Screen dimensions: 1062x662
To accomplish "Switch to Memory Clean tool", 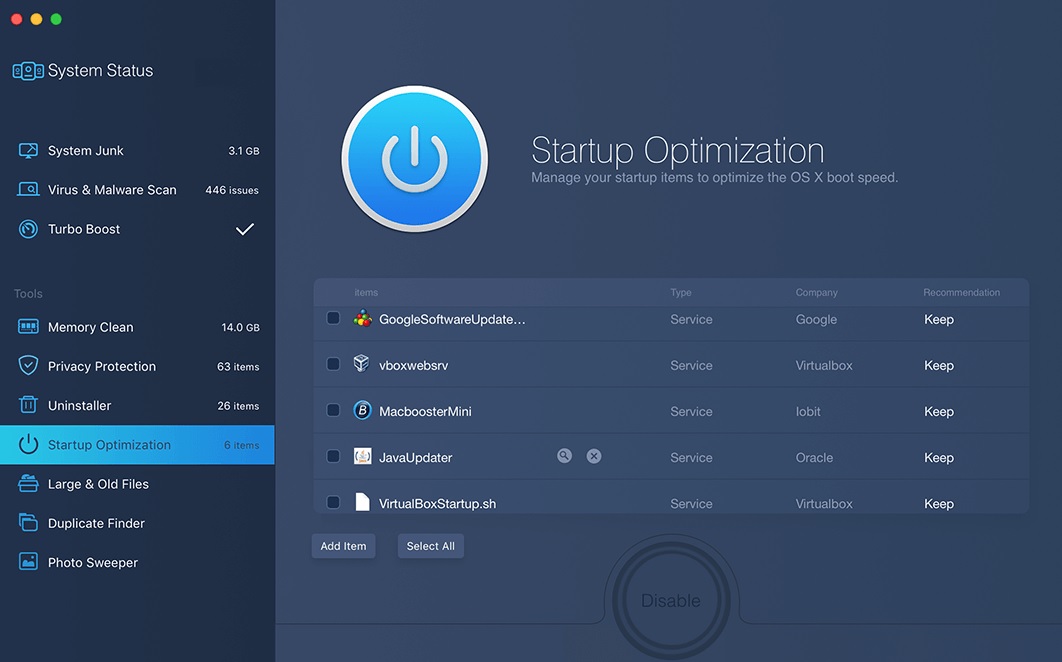I will [137, 327].
